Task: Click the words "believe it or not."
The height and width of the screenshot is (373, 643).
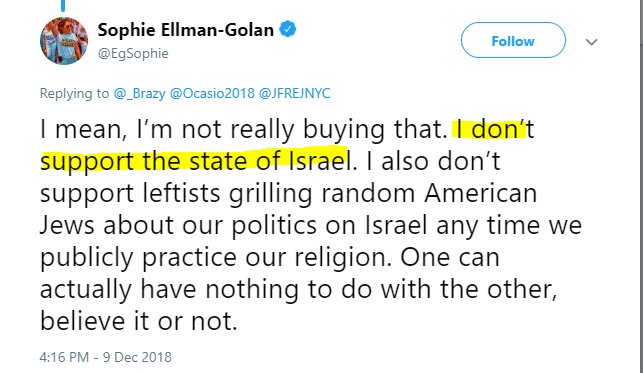Action: [x=139, y=321]
